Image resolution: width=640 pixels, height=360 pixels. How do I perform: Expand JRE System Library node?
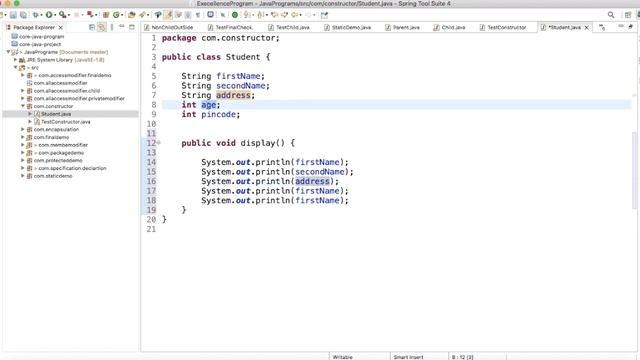[x=16, y=60]
